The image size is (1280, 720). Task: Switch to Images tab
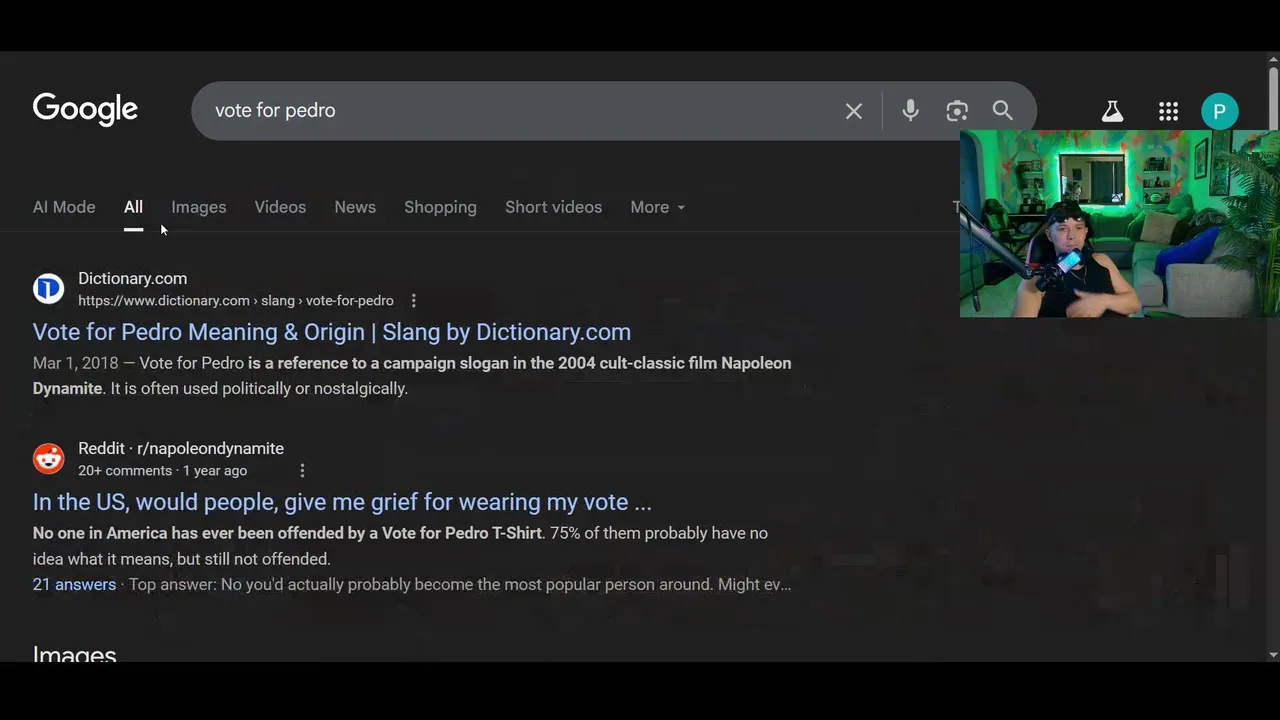coord(198,207)
